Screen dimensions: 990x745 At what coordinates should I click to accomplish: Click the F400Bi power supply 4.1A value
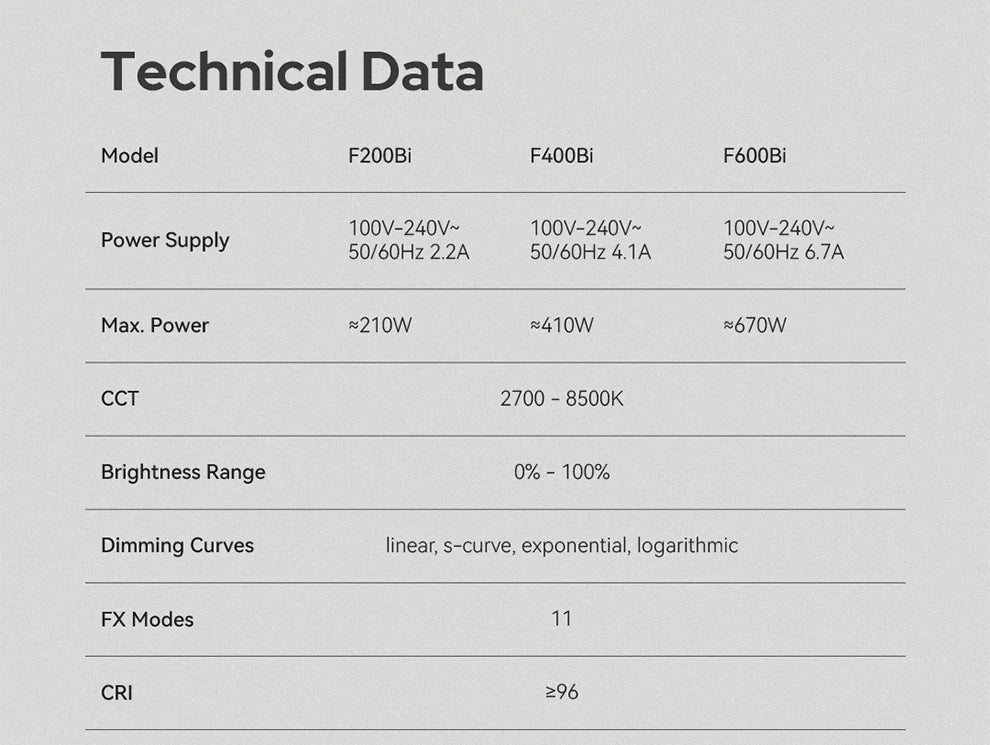[x=590, y=240]
